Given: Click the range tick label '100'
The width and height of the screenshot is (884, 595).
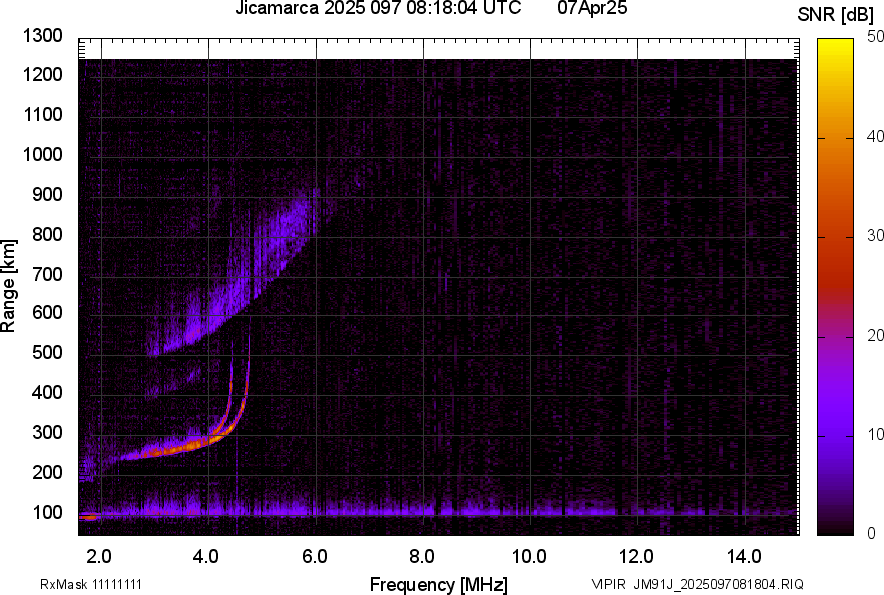Looking at the screenshot, I should [47, 512].
